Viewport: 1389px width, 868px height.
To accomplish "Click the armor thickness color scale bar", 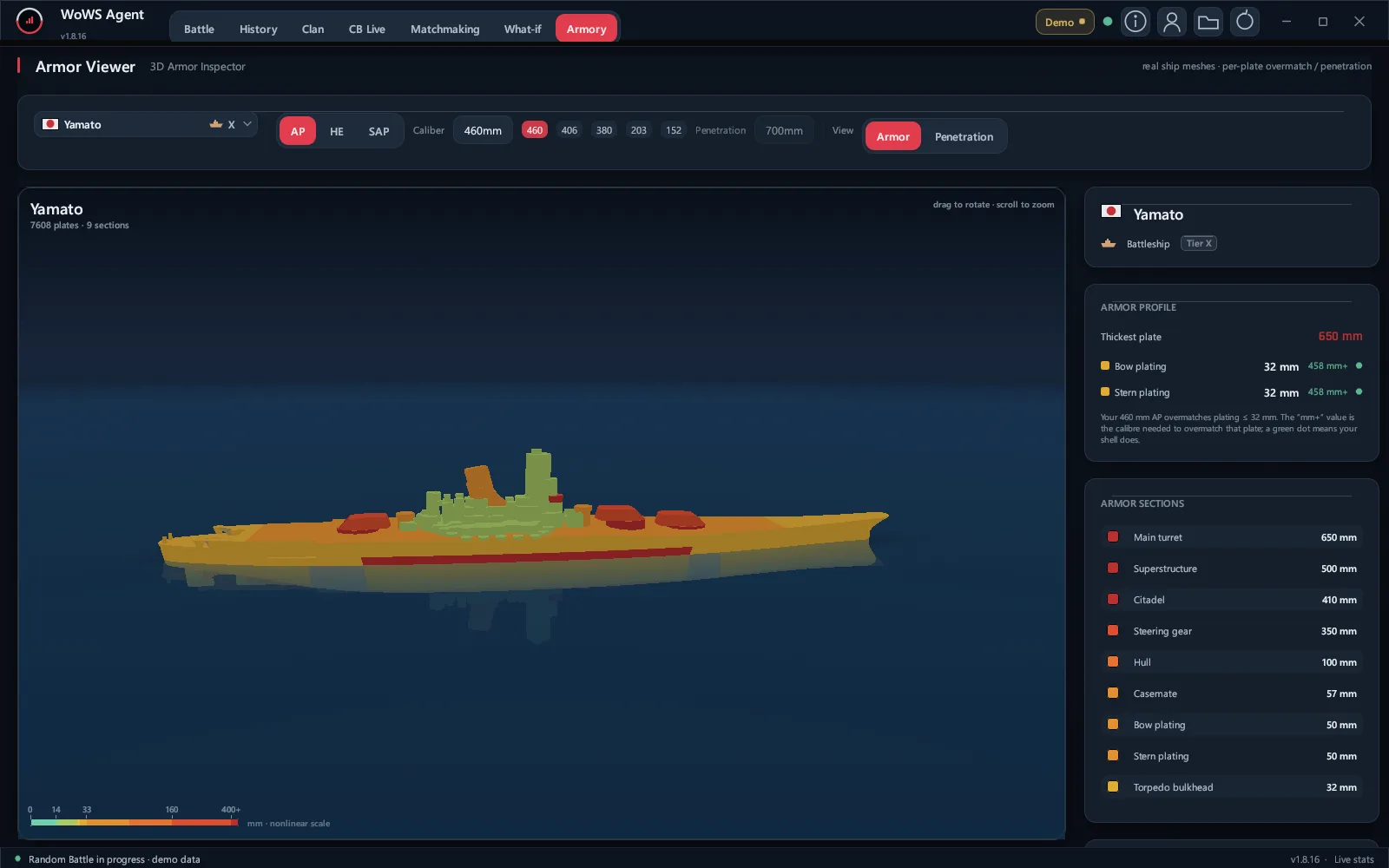I will click(134, 822).
